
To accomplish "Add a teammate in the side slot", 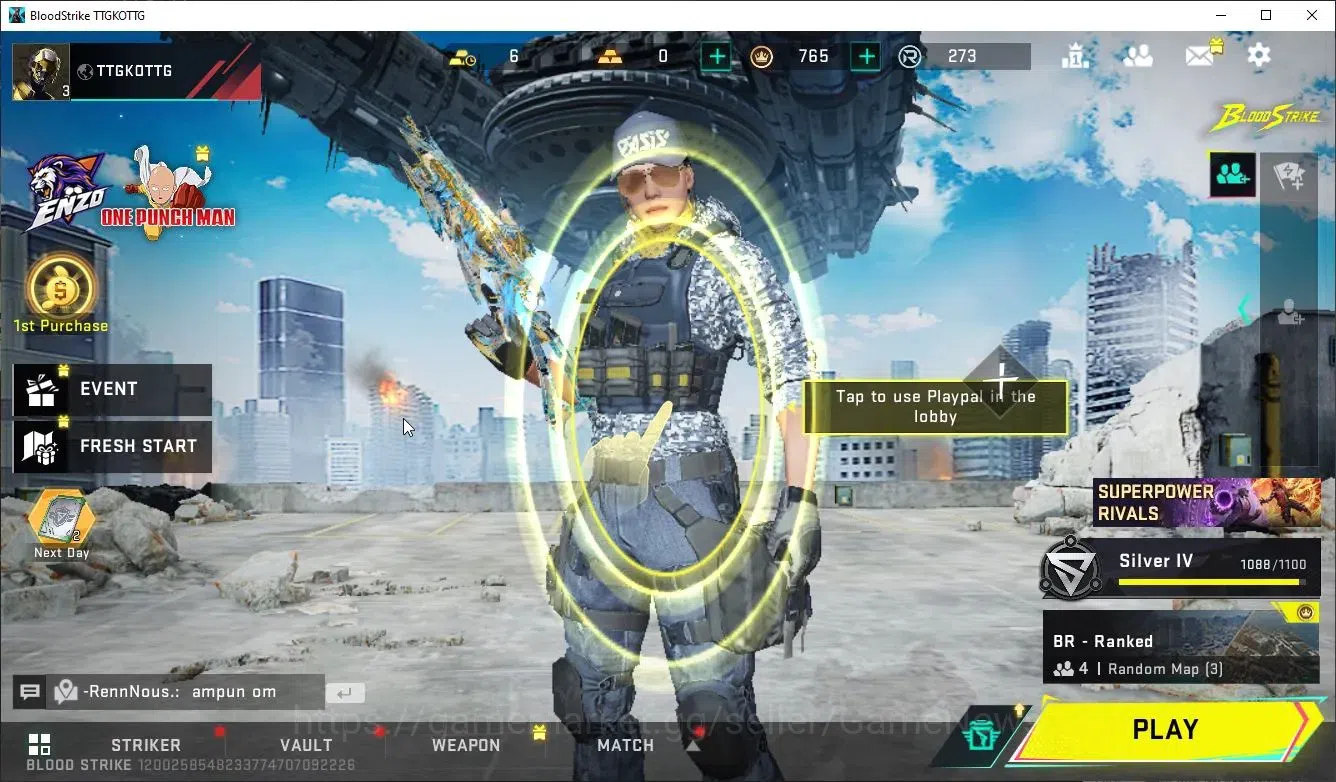I will (x=1288, y=313).
